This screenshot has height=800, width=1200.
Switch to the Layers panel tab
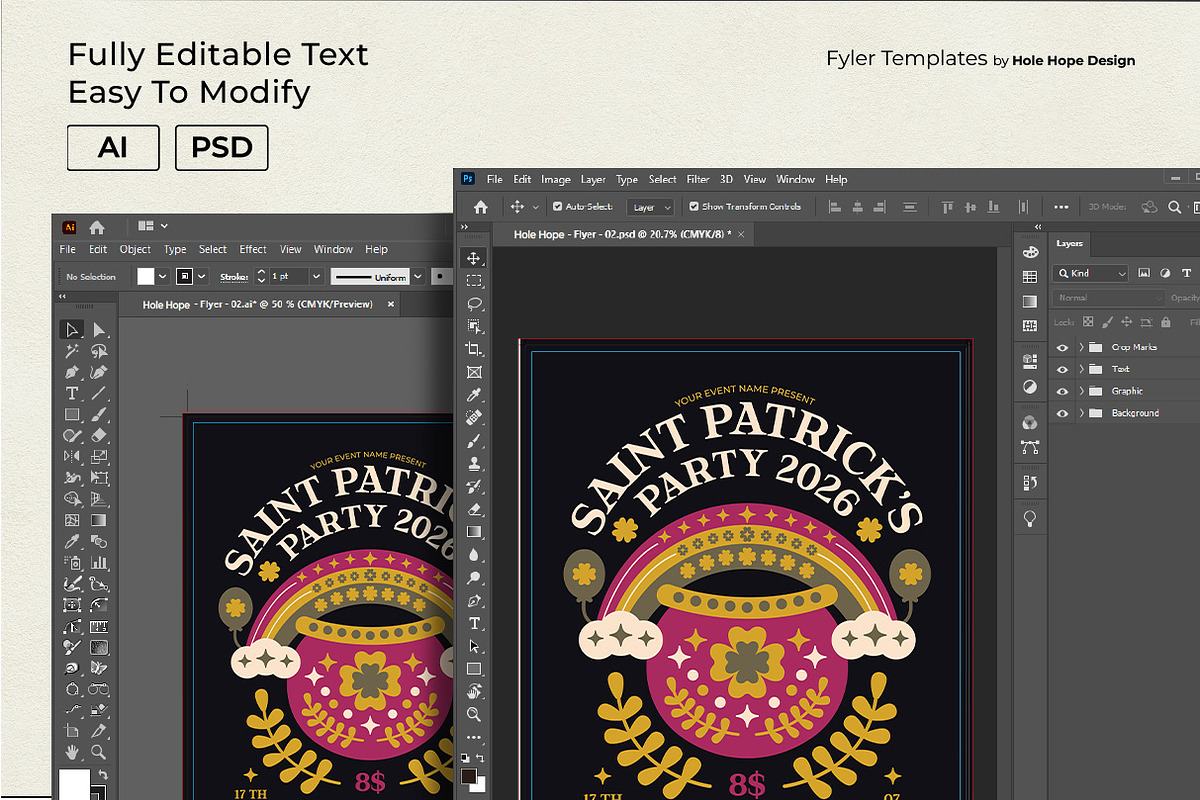[1070, 243]
